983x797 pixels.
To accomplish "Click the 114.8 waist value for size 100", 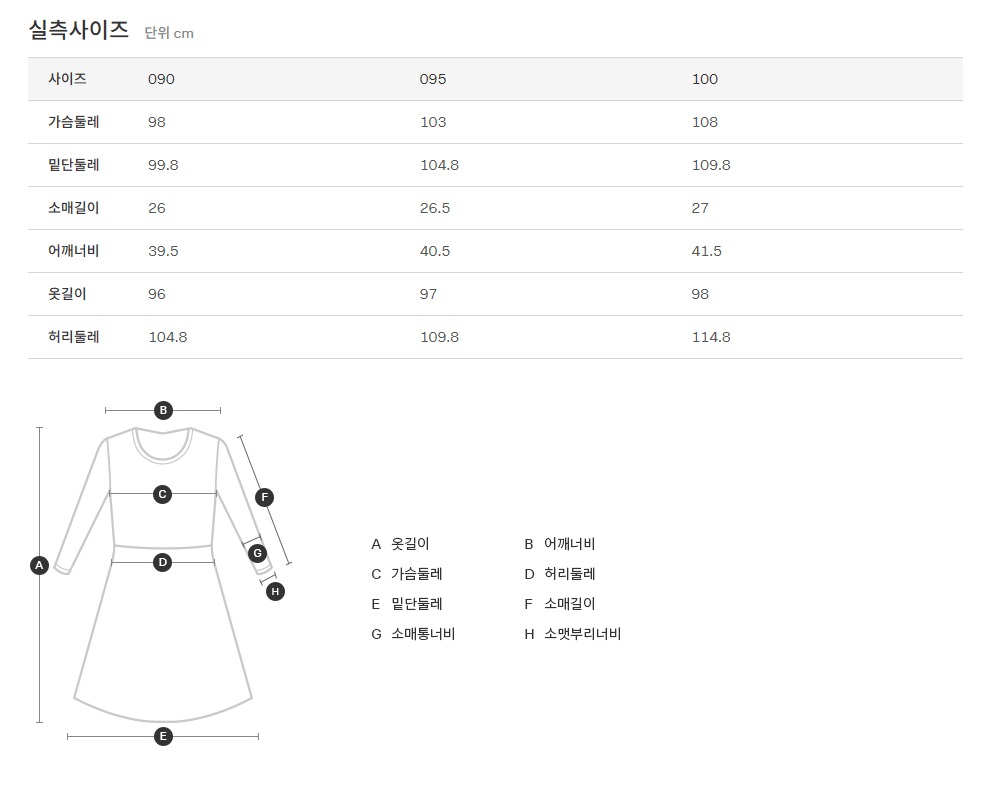I will click(711, 337).
